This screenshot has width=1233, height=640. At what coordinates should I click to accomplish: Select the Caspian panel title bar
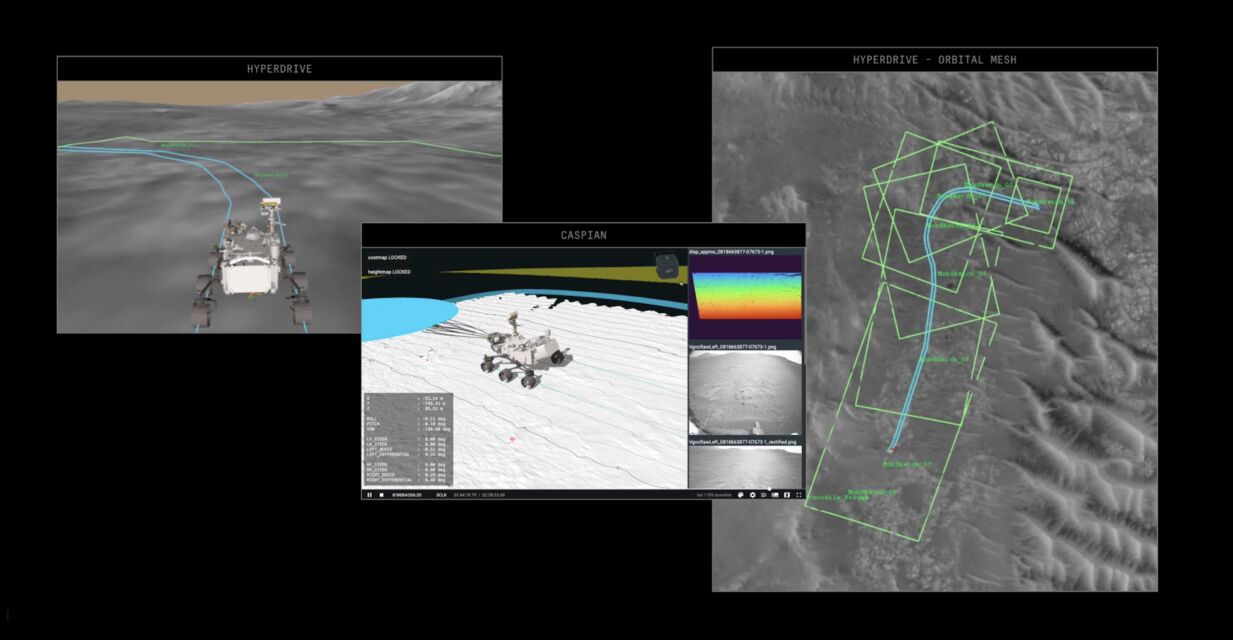583,235
